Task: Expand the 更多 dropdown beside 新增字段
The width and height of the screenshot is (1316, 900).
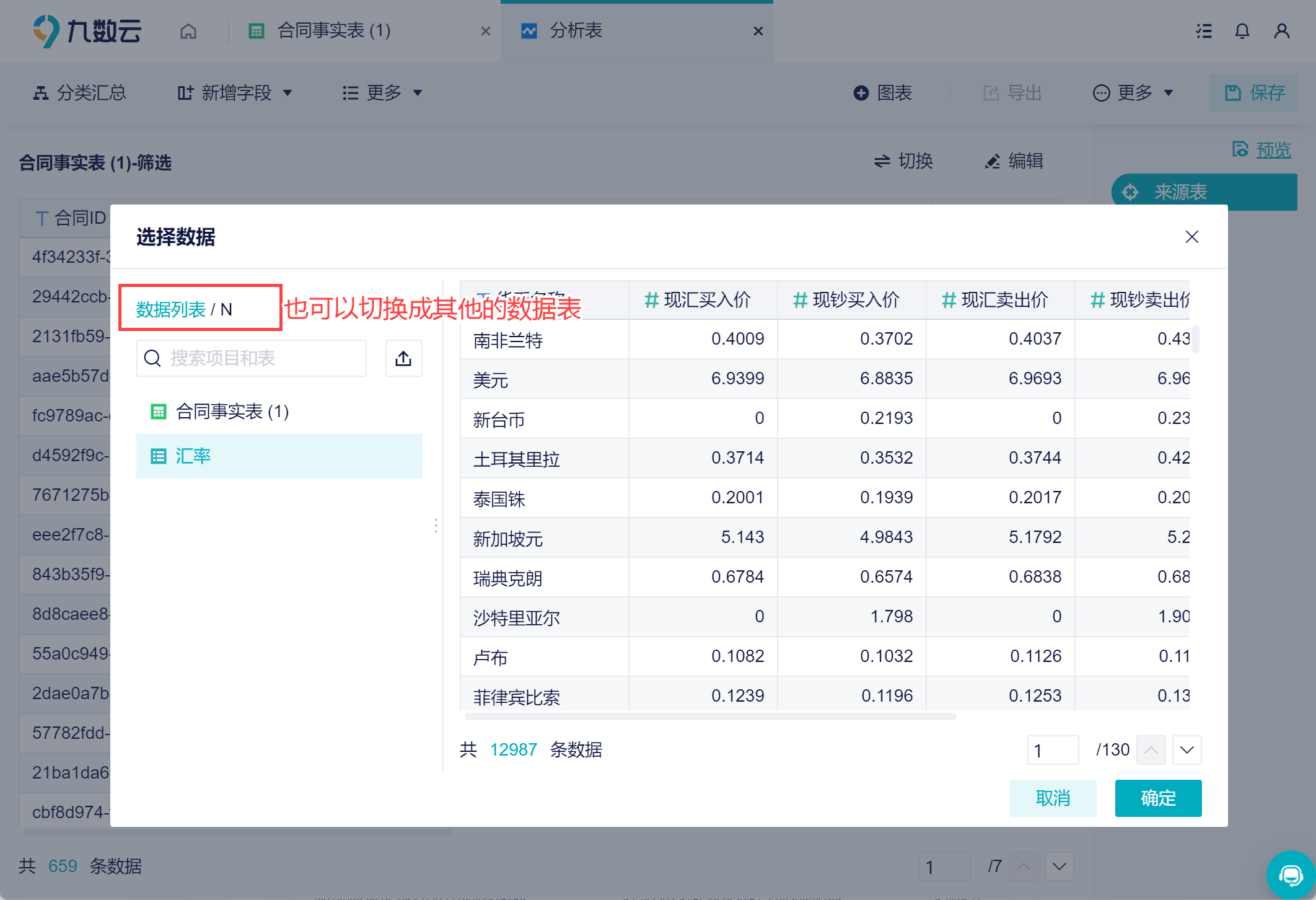Action: 382,93
